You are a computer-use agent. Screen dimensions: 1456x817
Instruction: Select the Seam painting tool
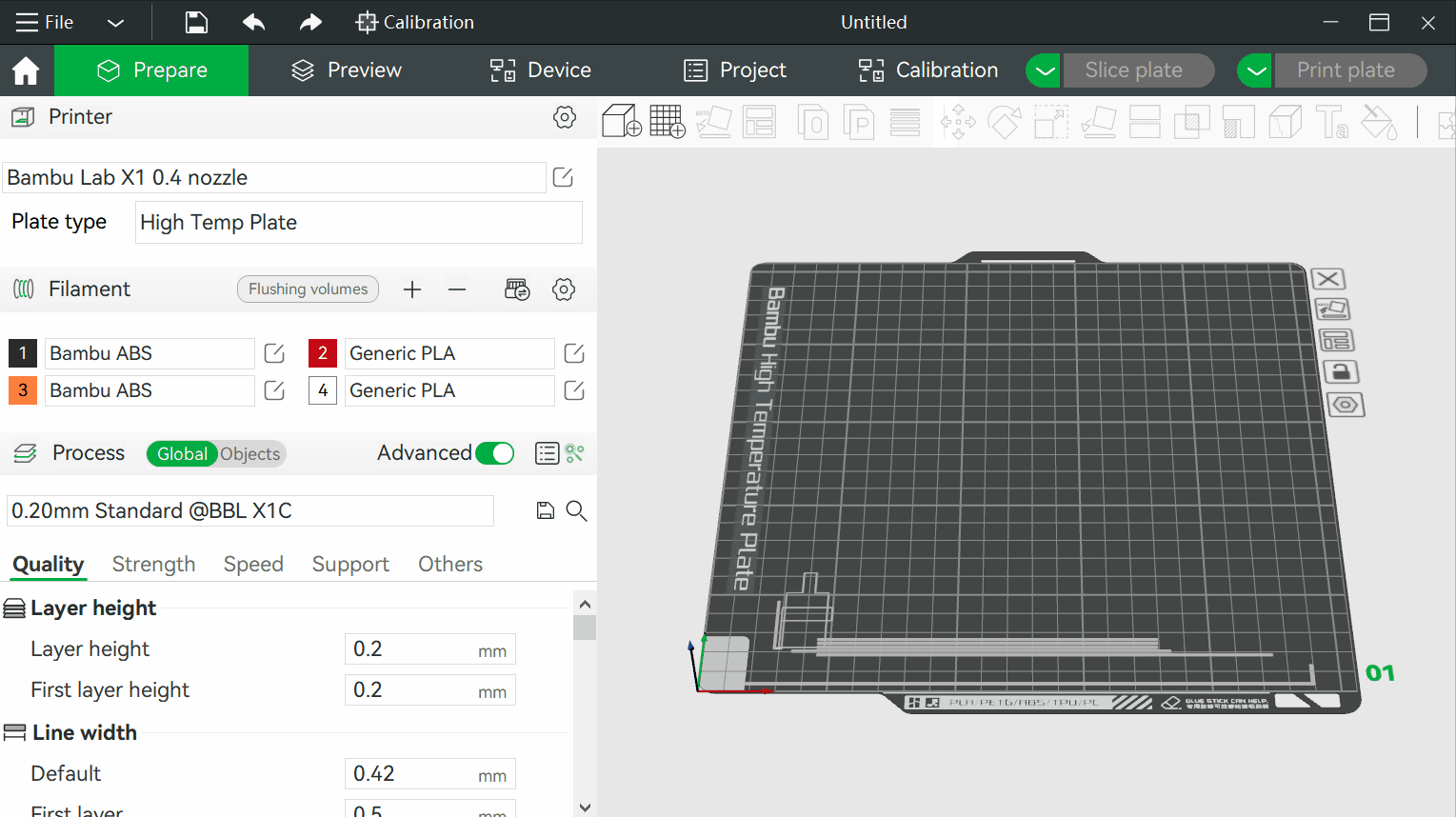tap(1285, 122)
